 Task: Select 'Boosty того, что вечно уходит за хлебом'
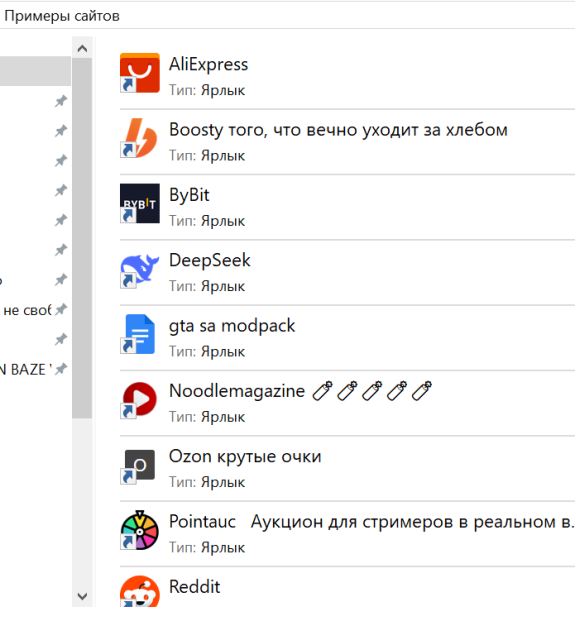tap(338, 130)
